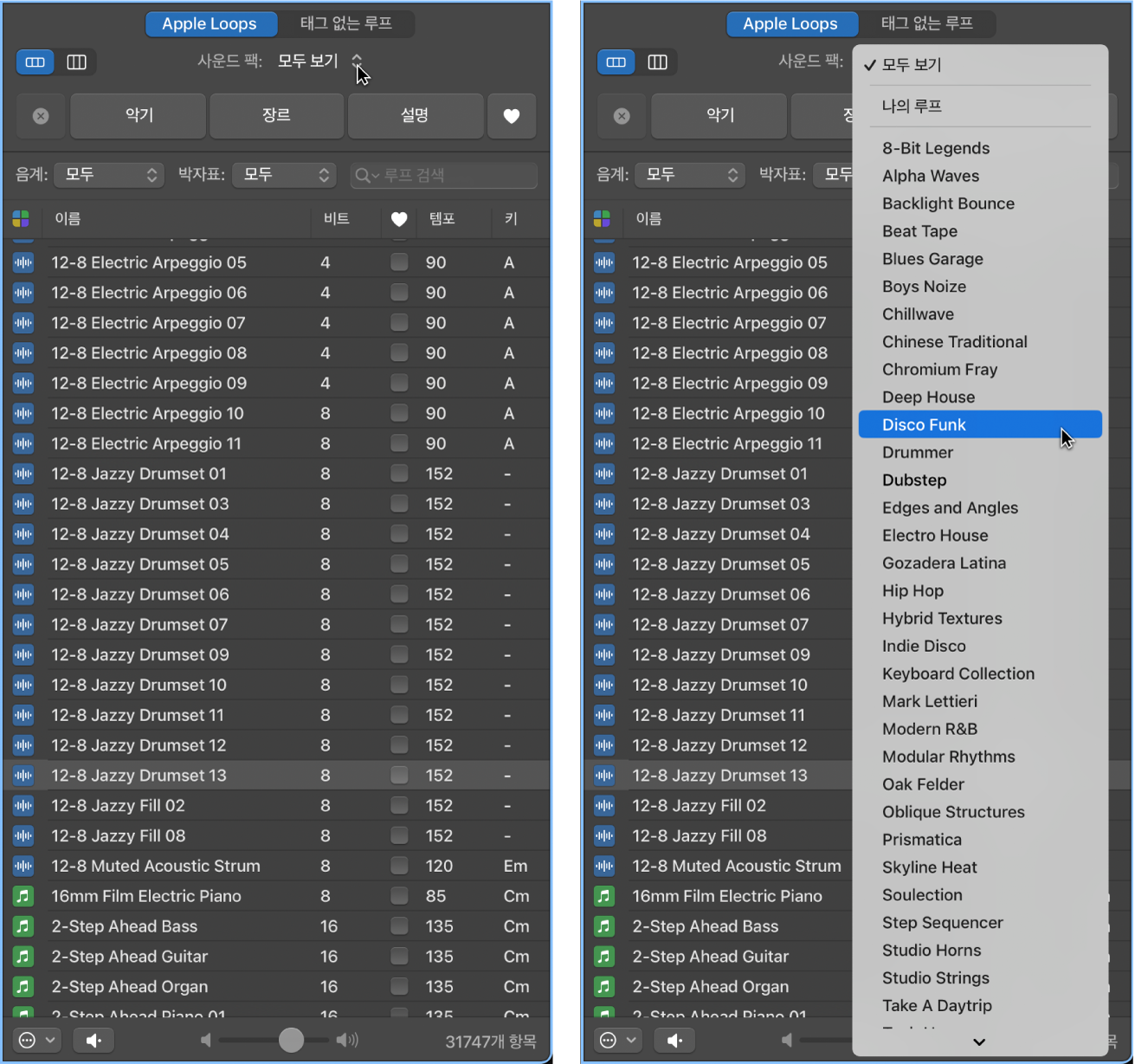Open scale popup in left browser
Screen dimensions: 1135x1064
pos(109,175)
